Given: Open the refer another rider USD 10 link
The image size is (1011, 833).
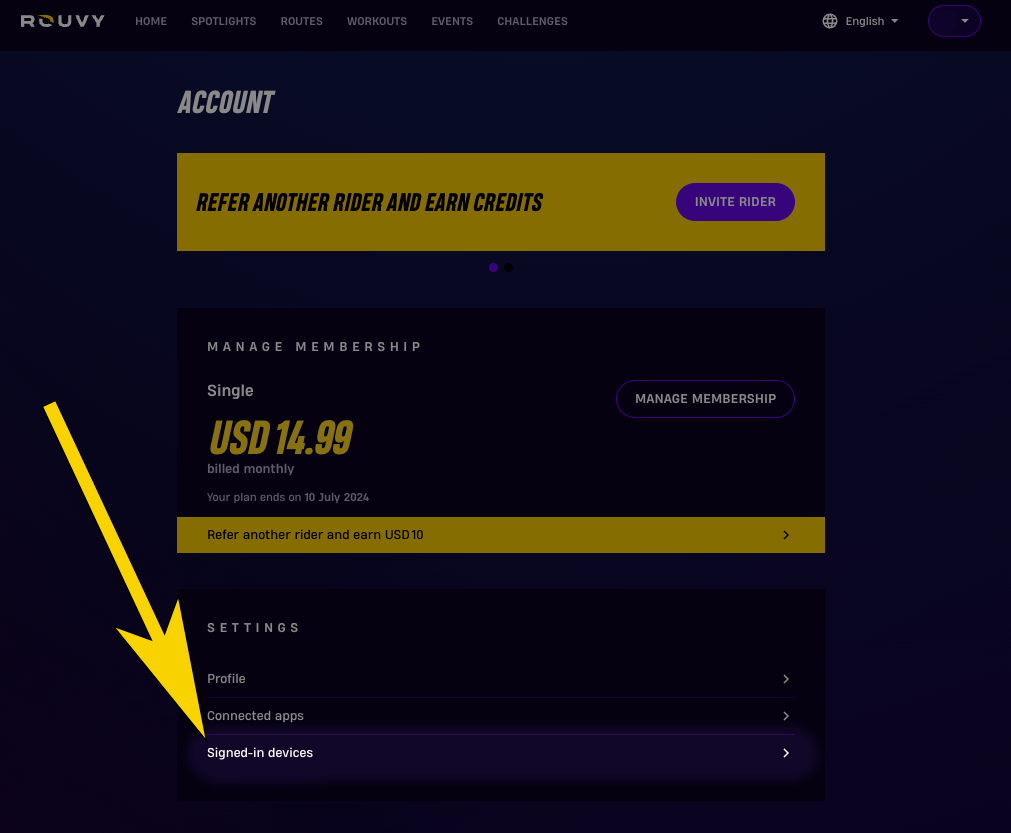Looking at the screenshot, I should (501, 534).
